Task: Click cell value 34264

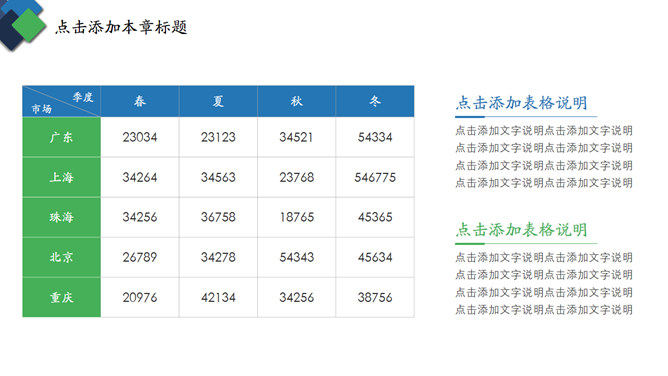Action: [x=140, y=177]
